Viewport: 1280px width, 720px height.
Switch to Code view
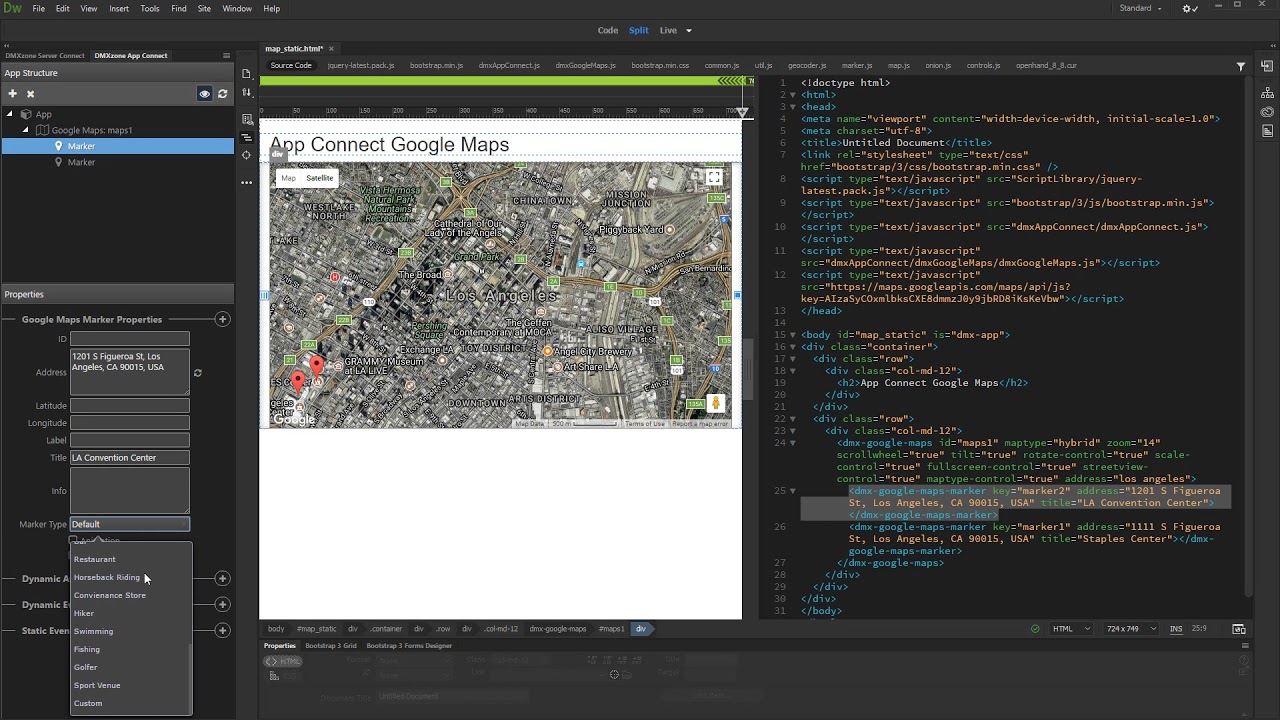click(608, 30)
